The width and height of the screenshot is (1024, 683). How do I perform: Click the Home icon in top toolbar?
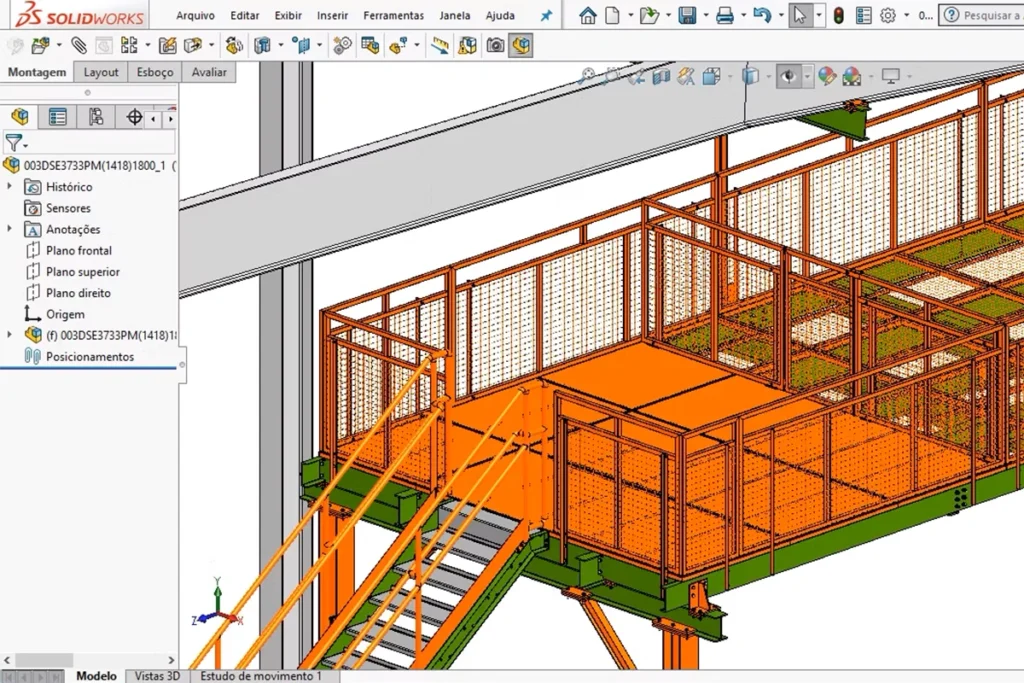pyautogui.click(x=588, y=16)
